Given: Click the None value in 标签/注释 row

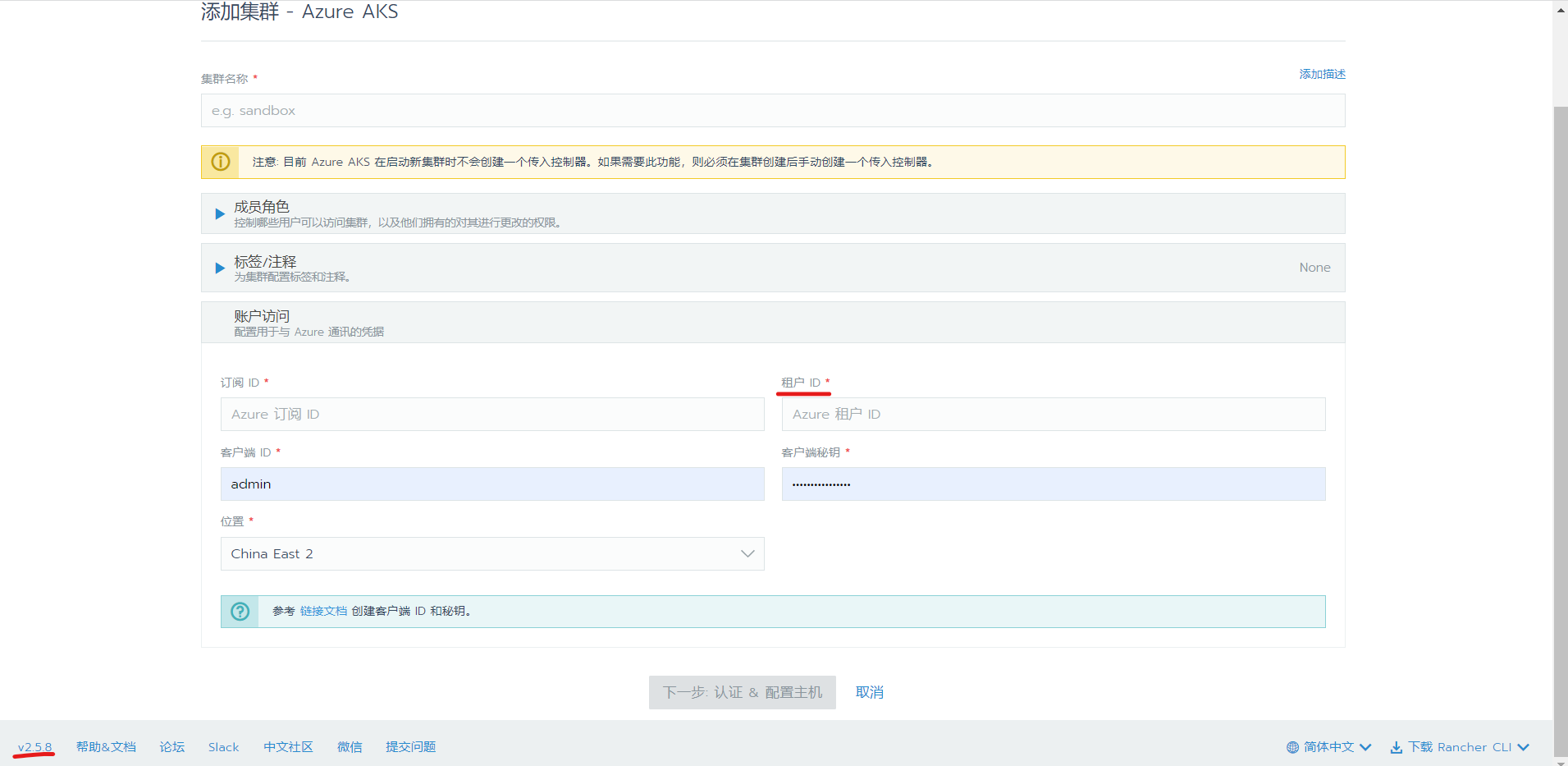Looking at the screenshot, I should click(1314, 268).
